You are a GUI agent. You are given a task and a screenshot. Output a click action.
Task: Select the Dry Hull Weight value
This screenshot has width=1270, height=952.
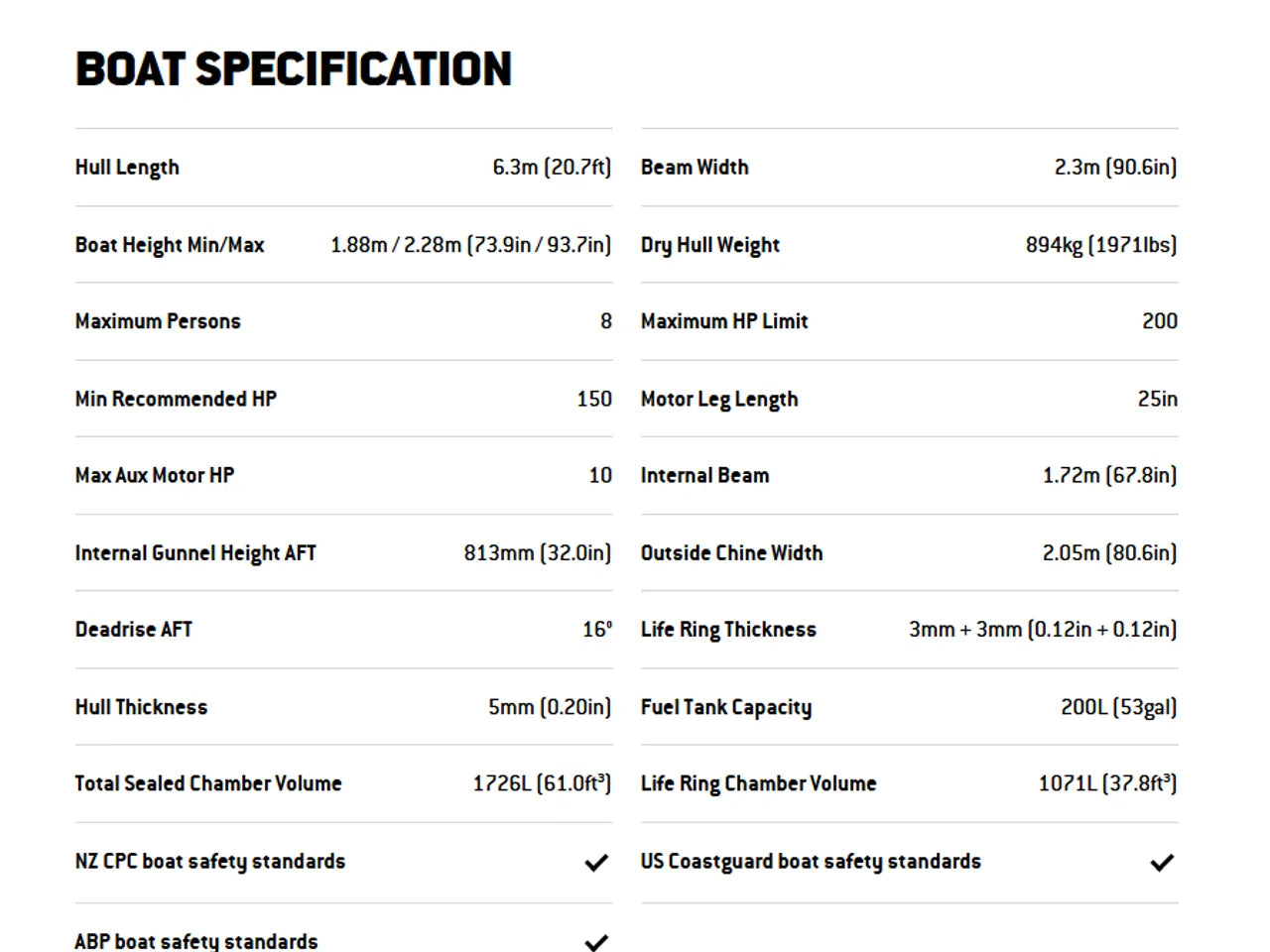click(x=1101, y=245)
